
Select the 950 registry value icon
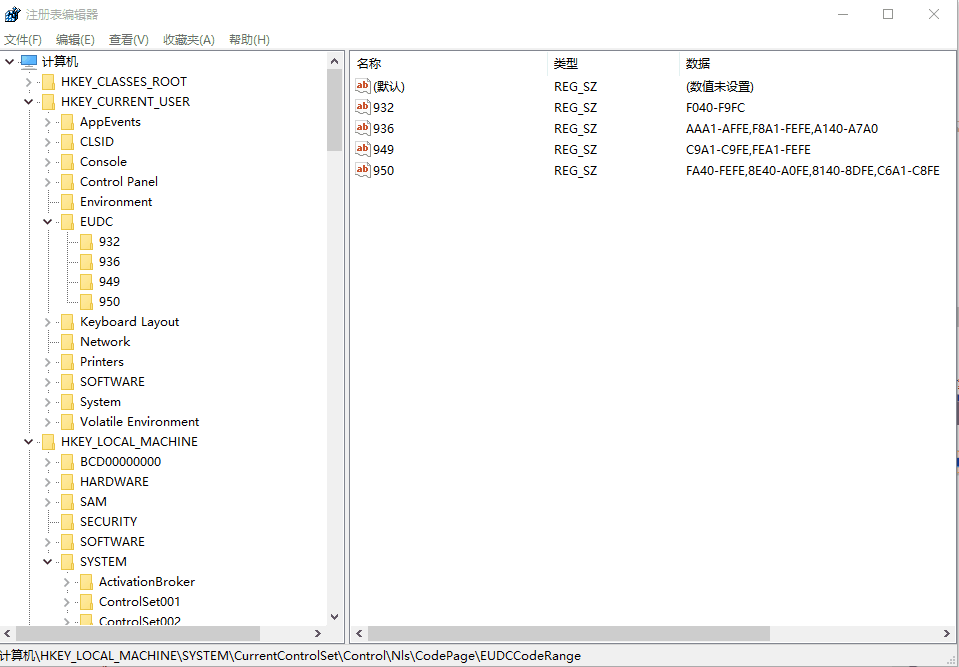click(363, 170)
